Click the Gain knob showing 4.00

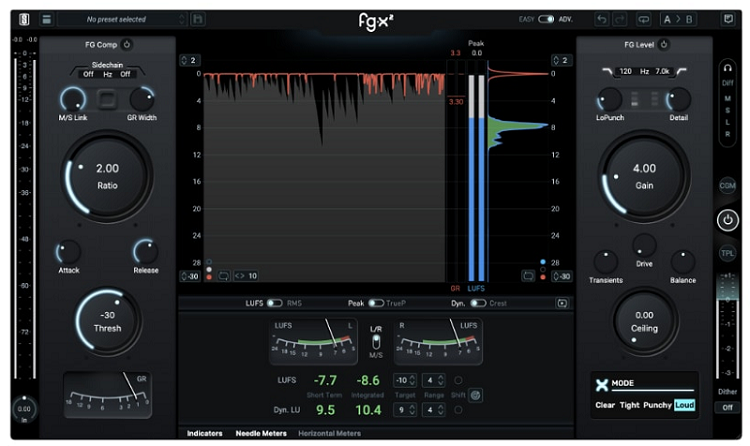point(644,176)
